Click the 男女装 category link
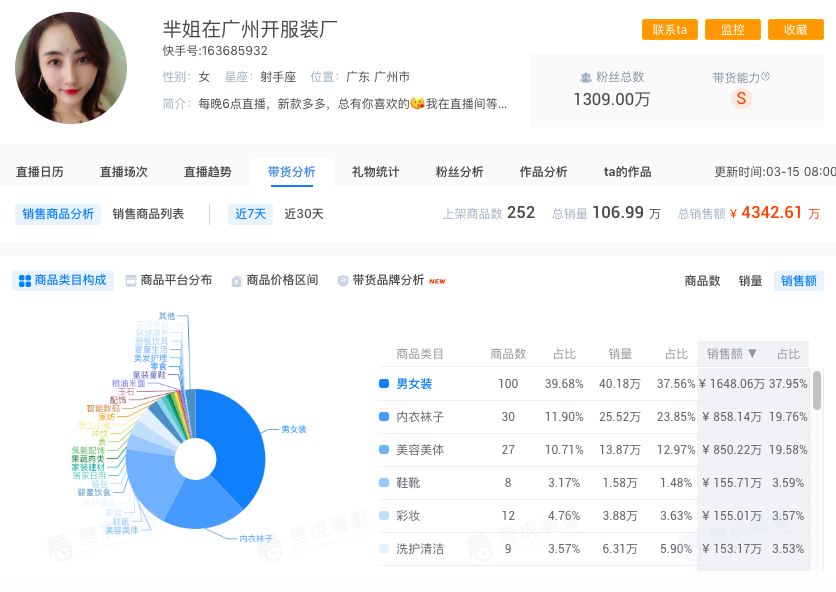This screenshot has width=836, height=592. point(414,383)
